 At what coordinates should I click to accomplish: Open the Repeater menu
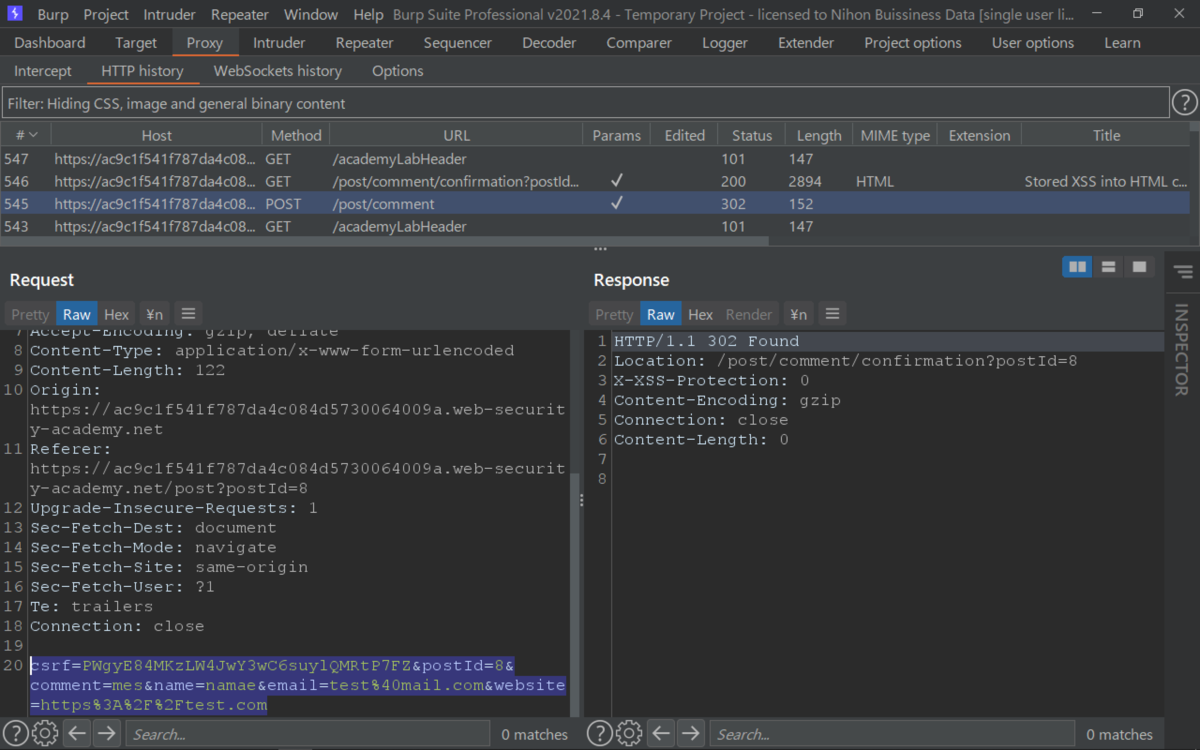(240, 15)
